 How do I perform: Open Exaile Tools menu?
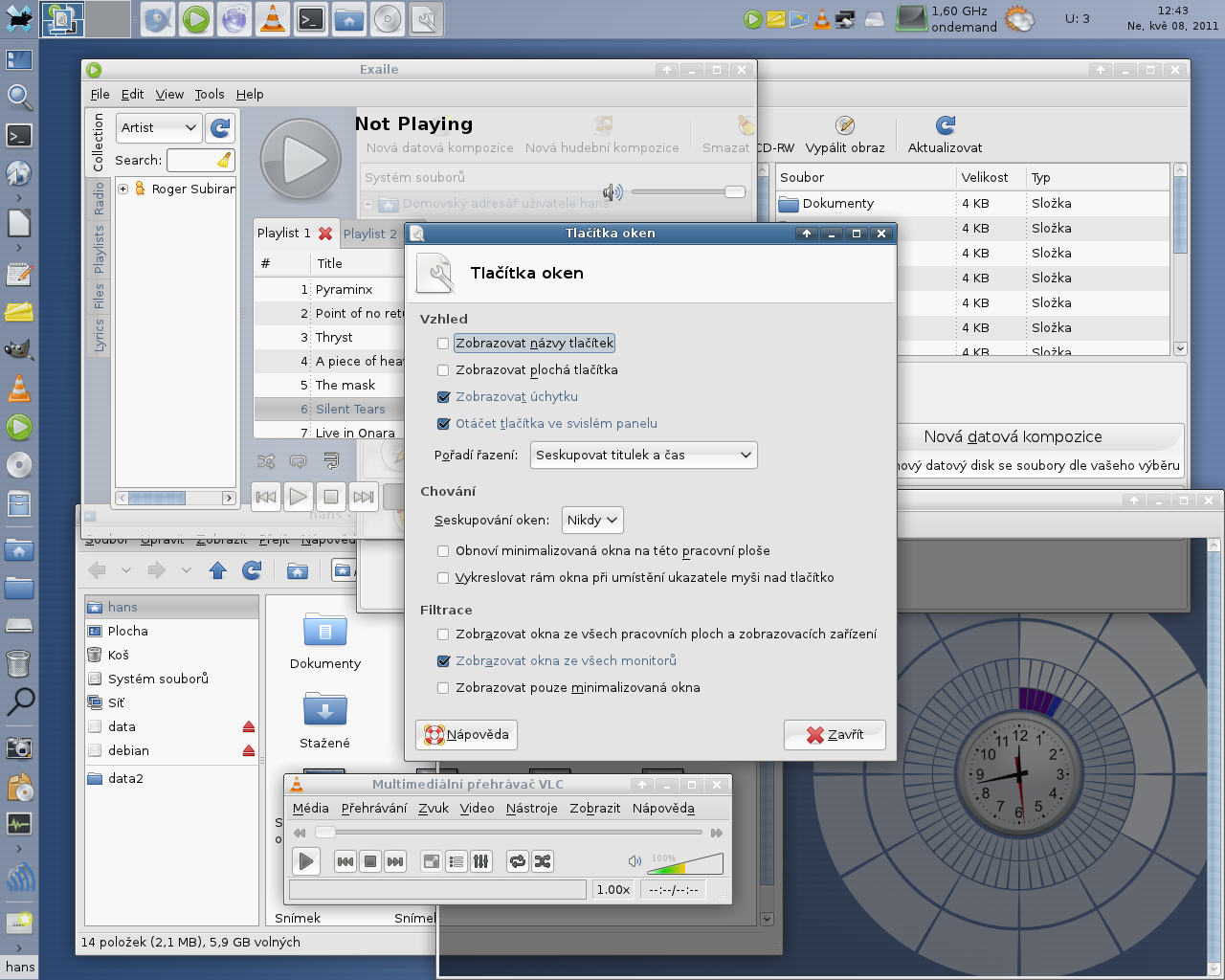click(210, 94)
